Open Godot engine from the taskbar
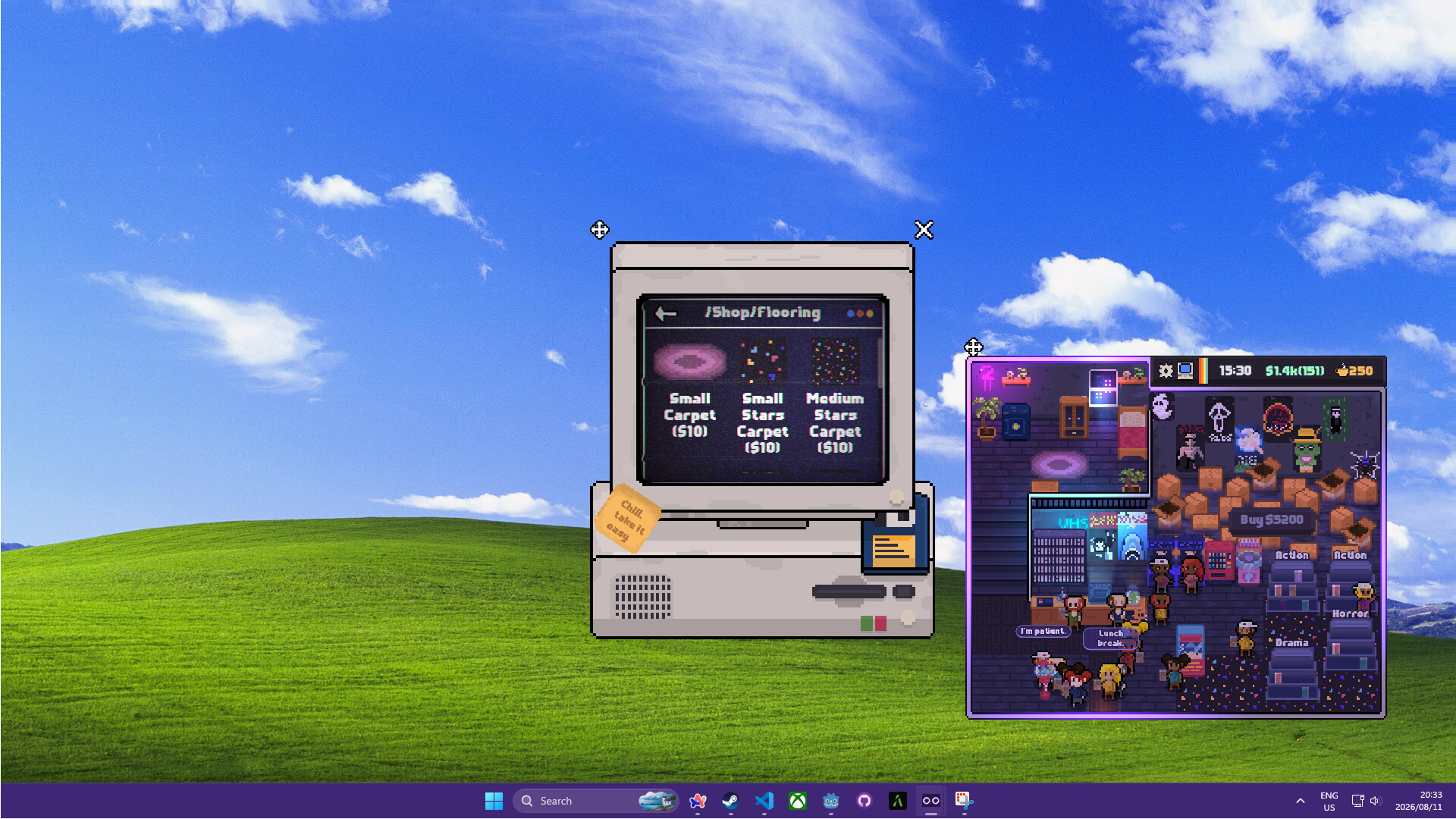Viewport: 1456px width, 819px height. pyautogui.click(x=830, y=801)
